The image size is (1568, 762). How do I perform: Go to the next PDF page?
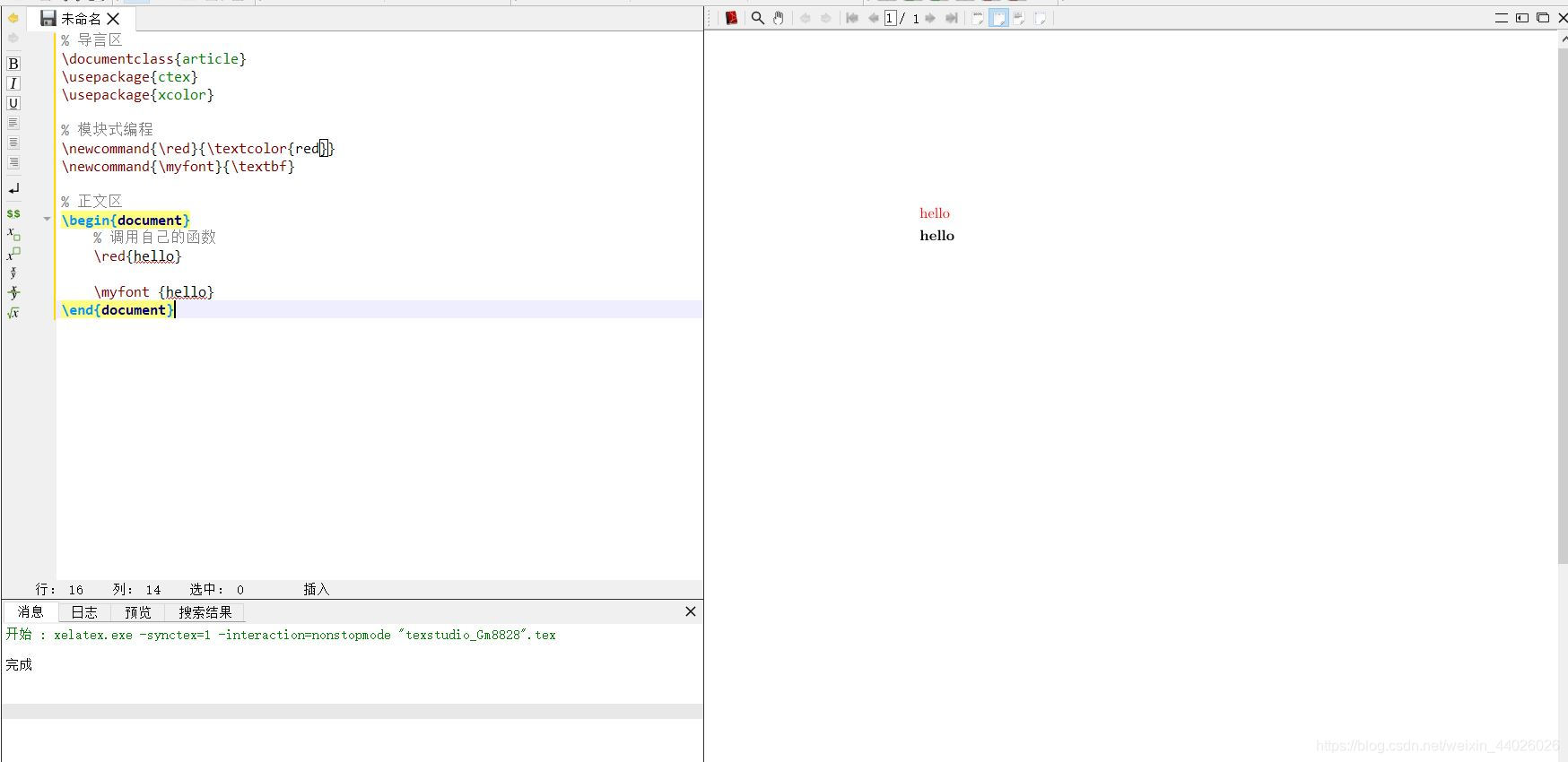pos(930,18)
